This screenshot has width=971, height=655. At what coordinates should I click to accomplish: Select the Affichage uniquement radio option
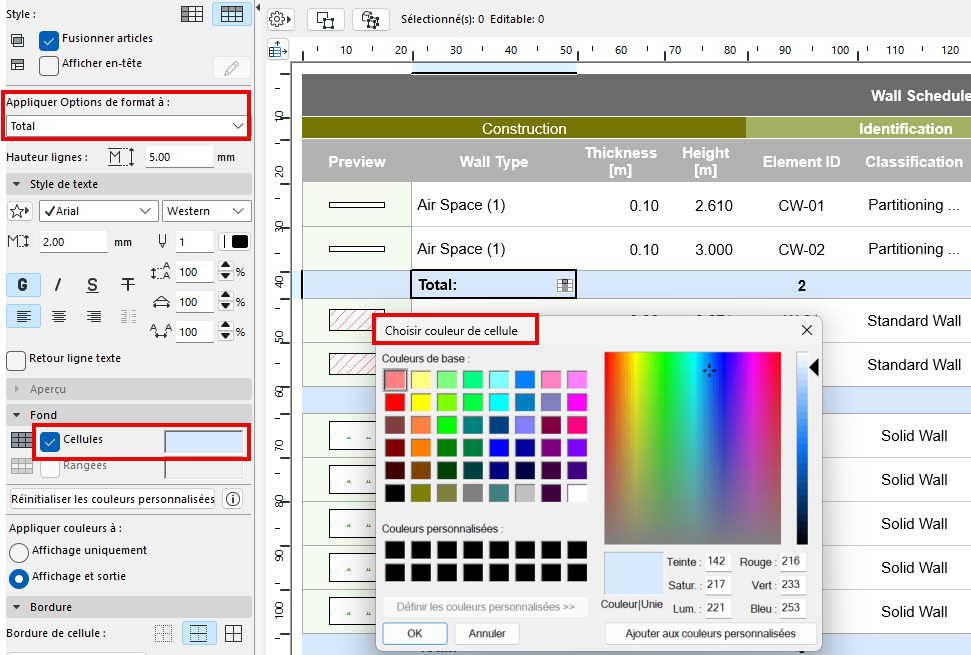pyautogui.click(x=18, y=552)
